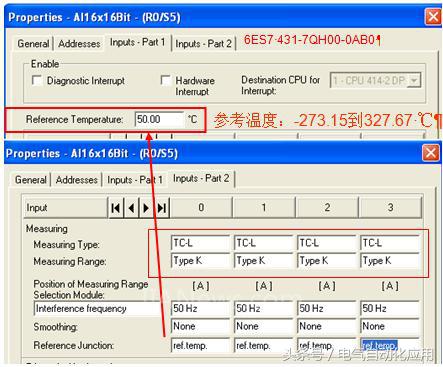Select Inputs - Part 2 tab in lower window
Image resolution: width=443 pixels, height=367 pixels.
201,178
